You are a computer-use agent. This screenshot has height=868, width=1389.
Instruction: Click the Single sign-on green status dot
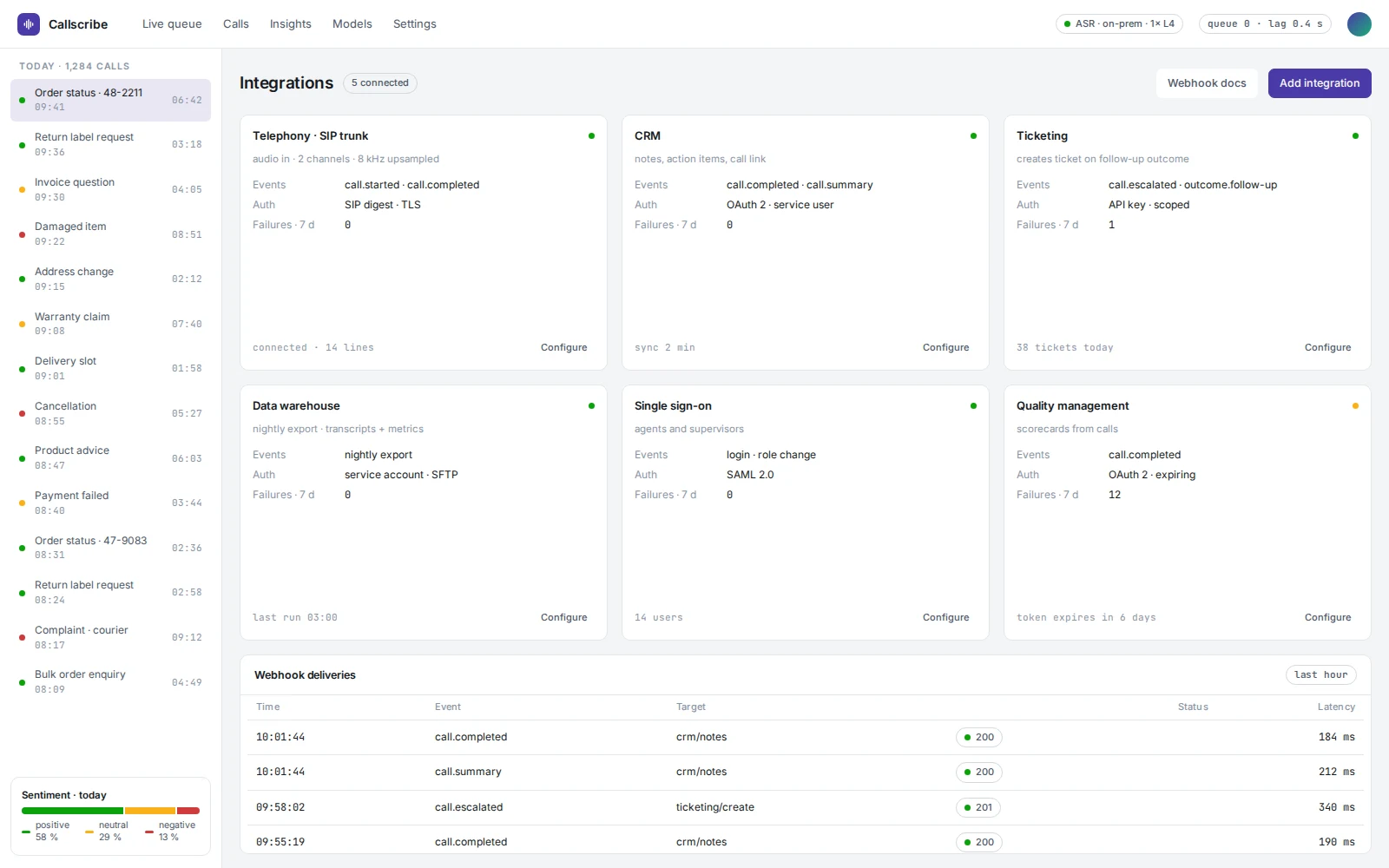(973, 406)
